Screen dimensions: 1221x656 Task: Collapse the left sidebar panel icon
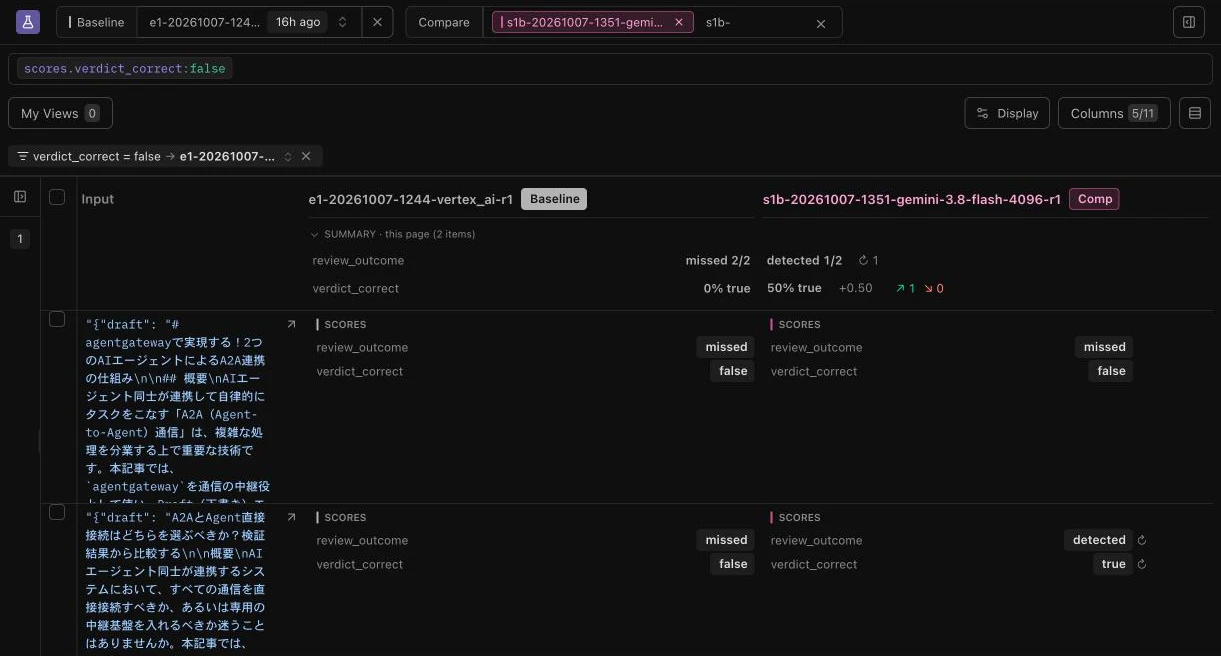coord(20,197)
